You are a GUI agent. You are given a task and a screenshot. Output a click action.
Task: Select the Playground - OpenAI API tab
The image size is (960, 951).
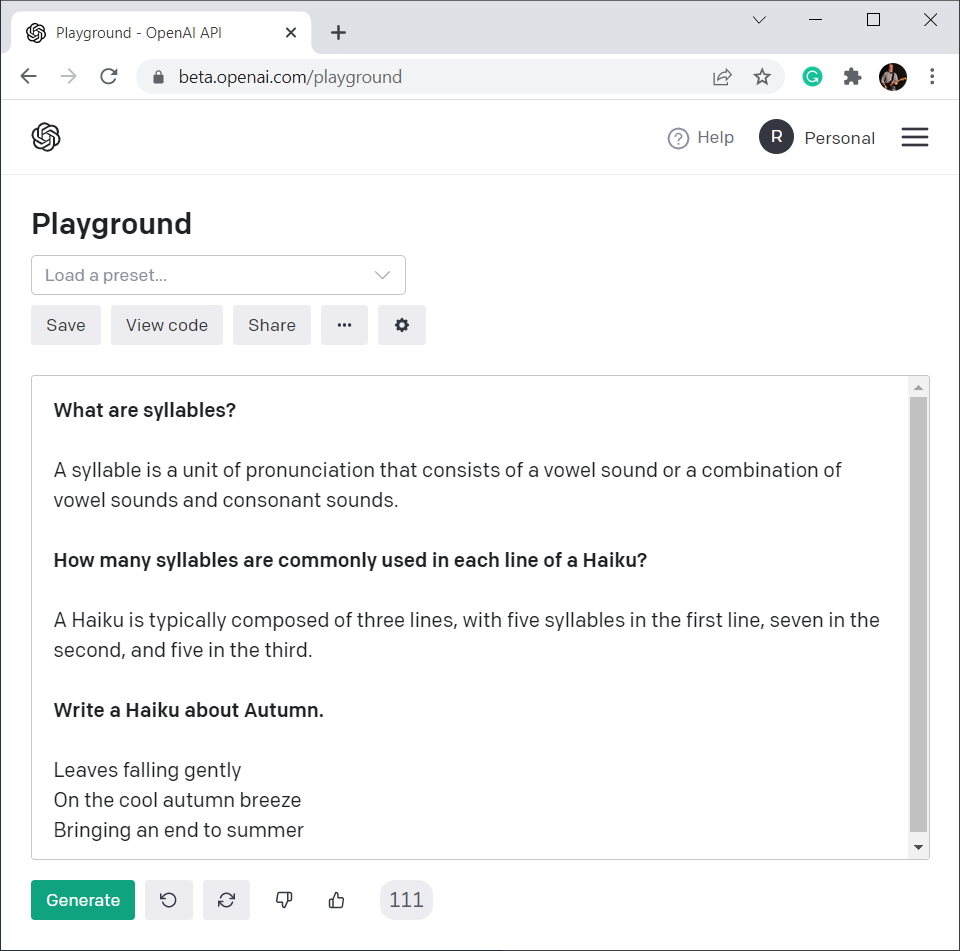click(160, 32)
